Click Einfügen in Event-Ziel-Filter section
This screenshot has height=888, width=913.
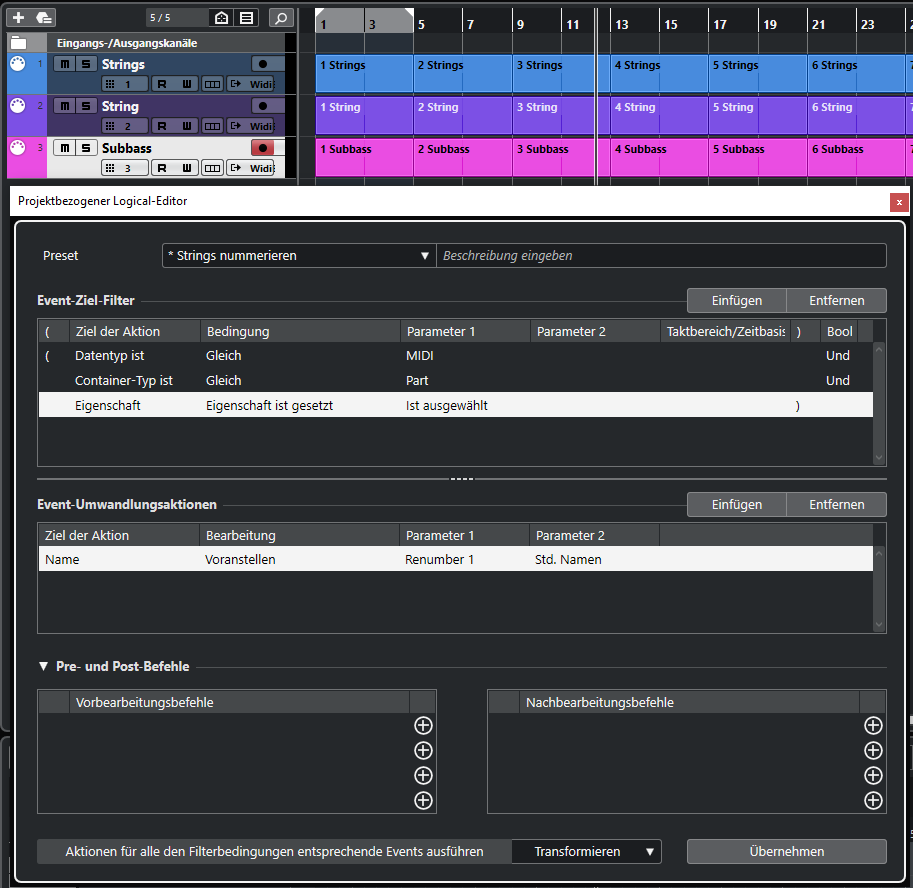click(736, 300)
